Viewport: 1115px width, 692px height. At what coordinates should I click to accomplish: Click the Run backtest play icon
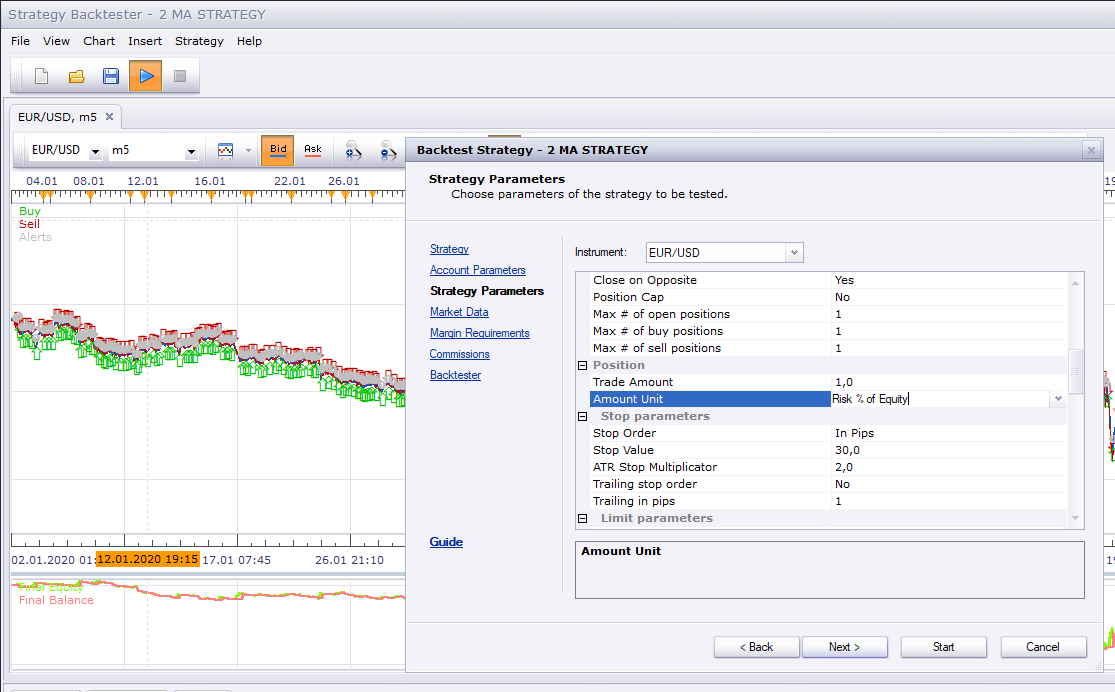tap(146, 76)
